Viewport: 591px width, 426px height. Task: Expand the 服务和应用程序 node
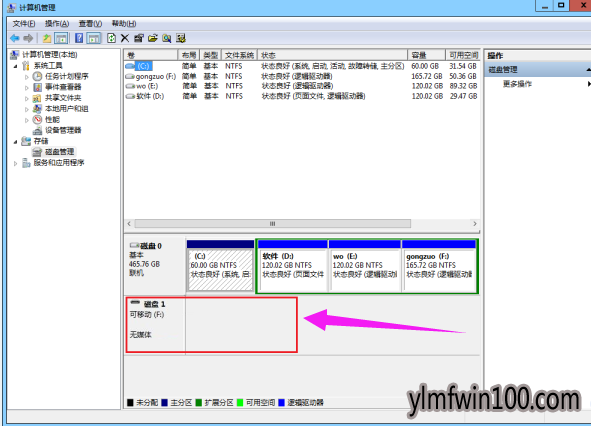[15, 163]
